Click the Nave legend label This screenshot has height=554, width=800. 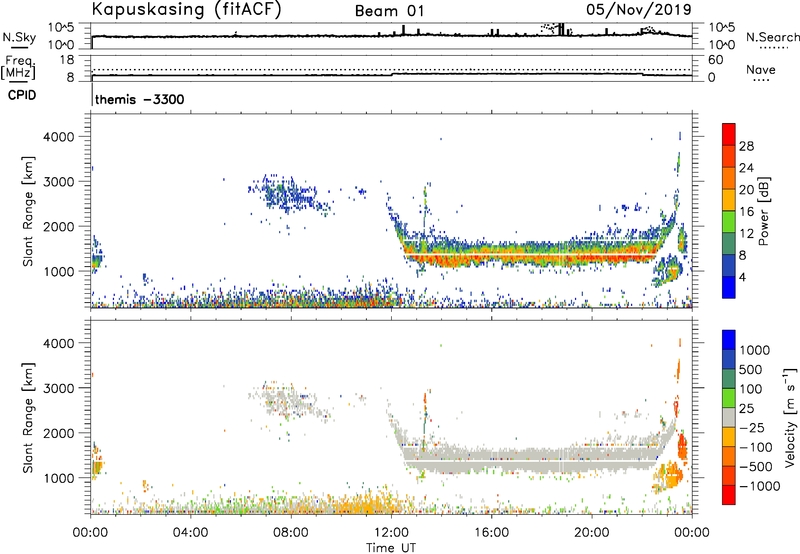pyautogui.click(x=760, y=70)
